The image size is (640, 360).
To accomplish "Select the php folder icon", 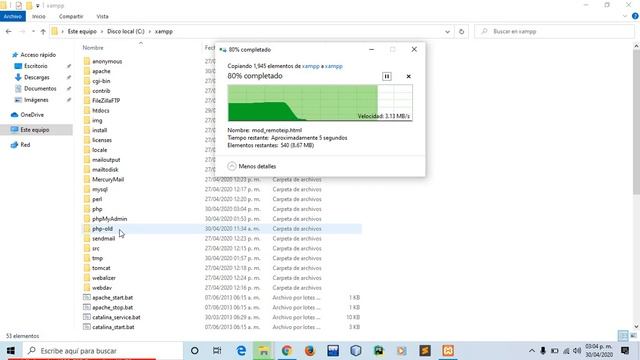I will [87, 209].
